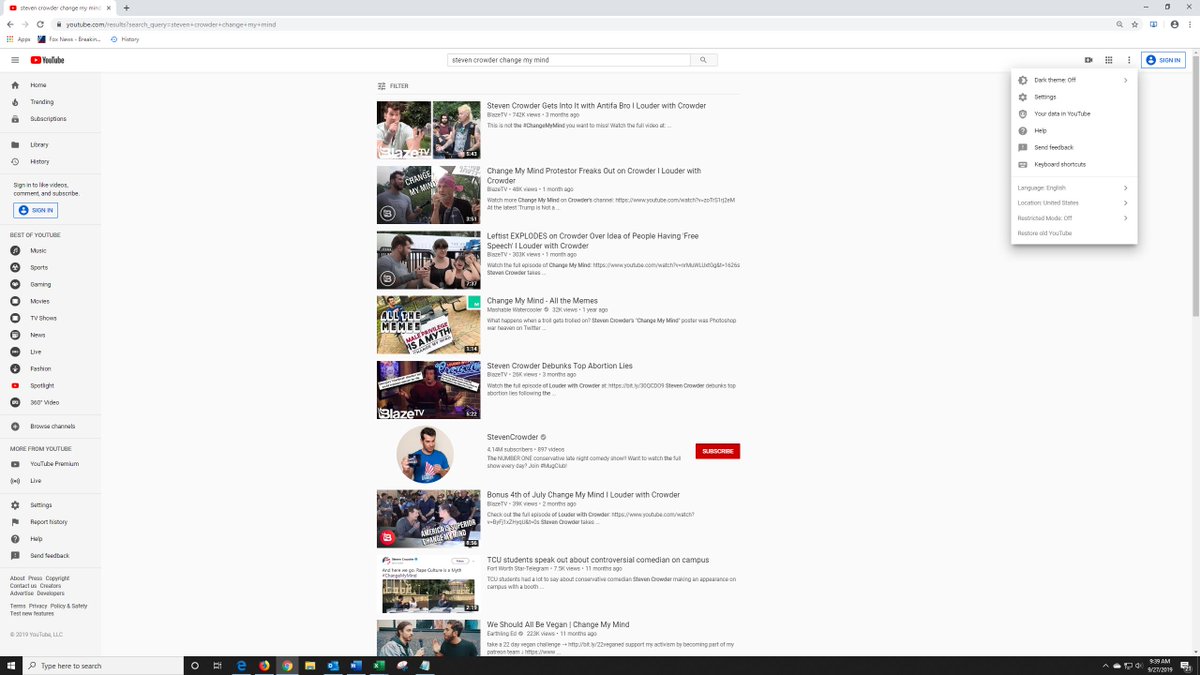
Task: Expand Location: United States option
Action: (x=1073, y=203)
